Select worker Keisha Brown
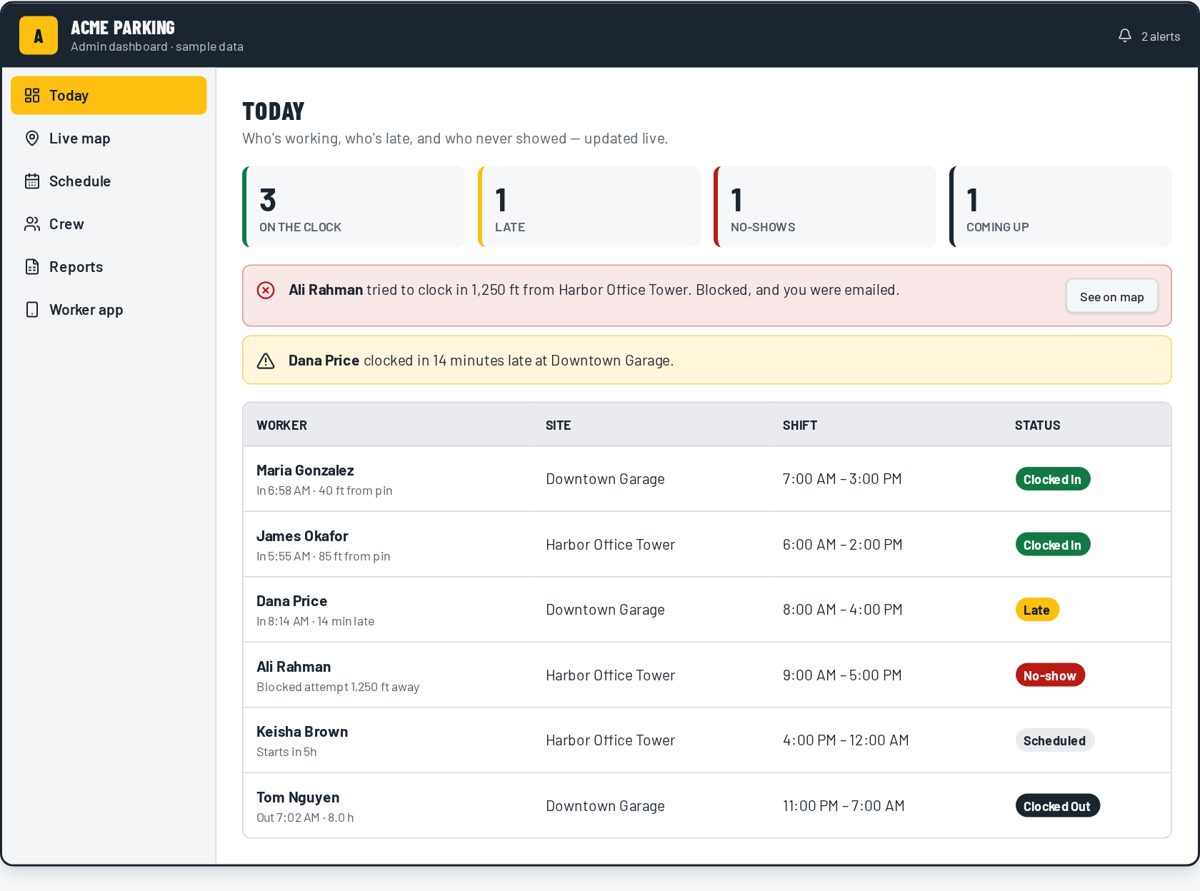 click(302, 732)
